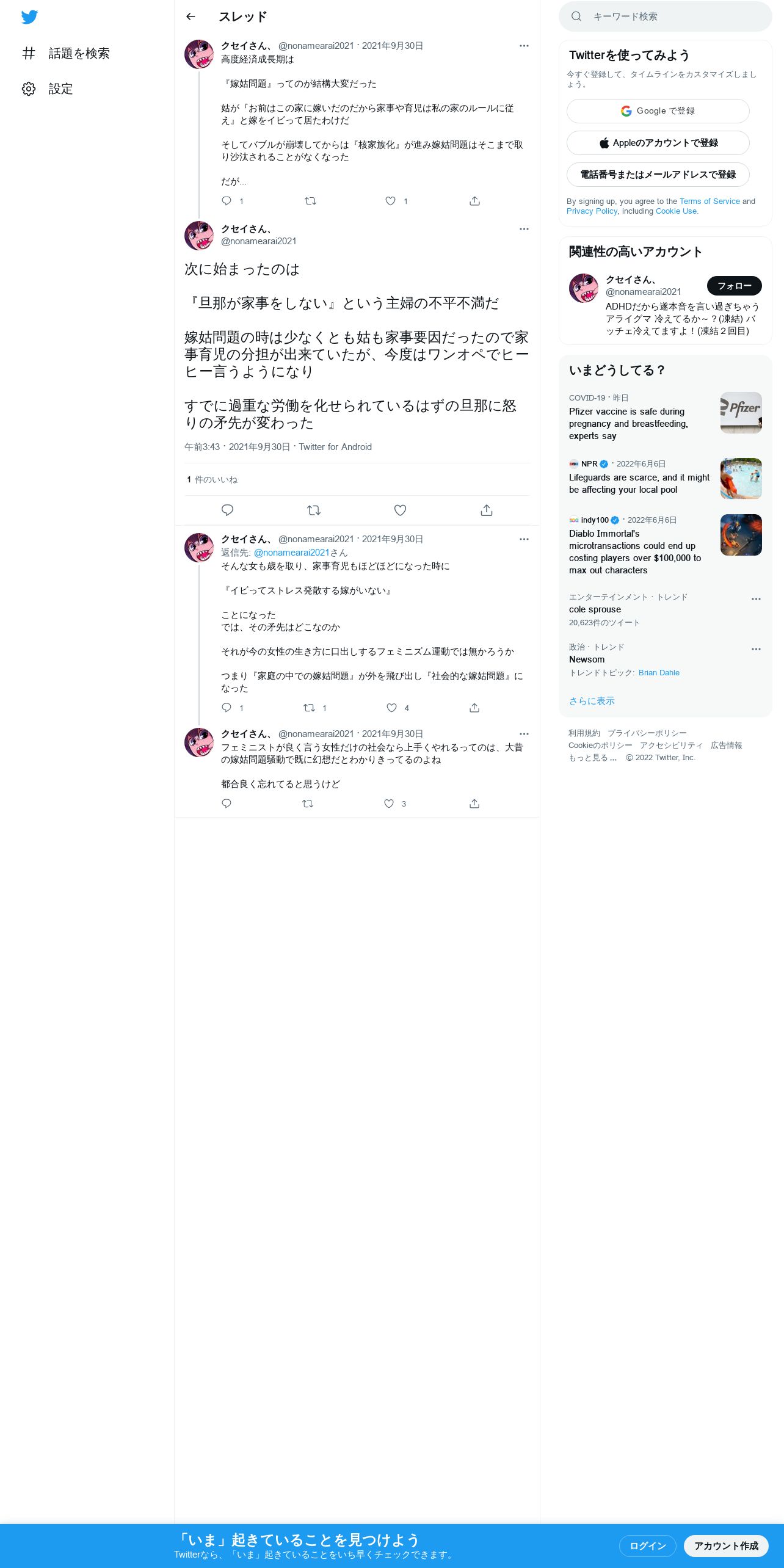Click the ログイン button in bottom banner
Screen dimensions: 784x1568
pos(648,1545)
